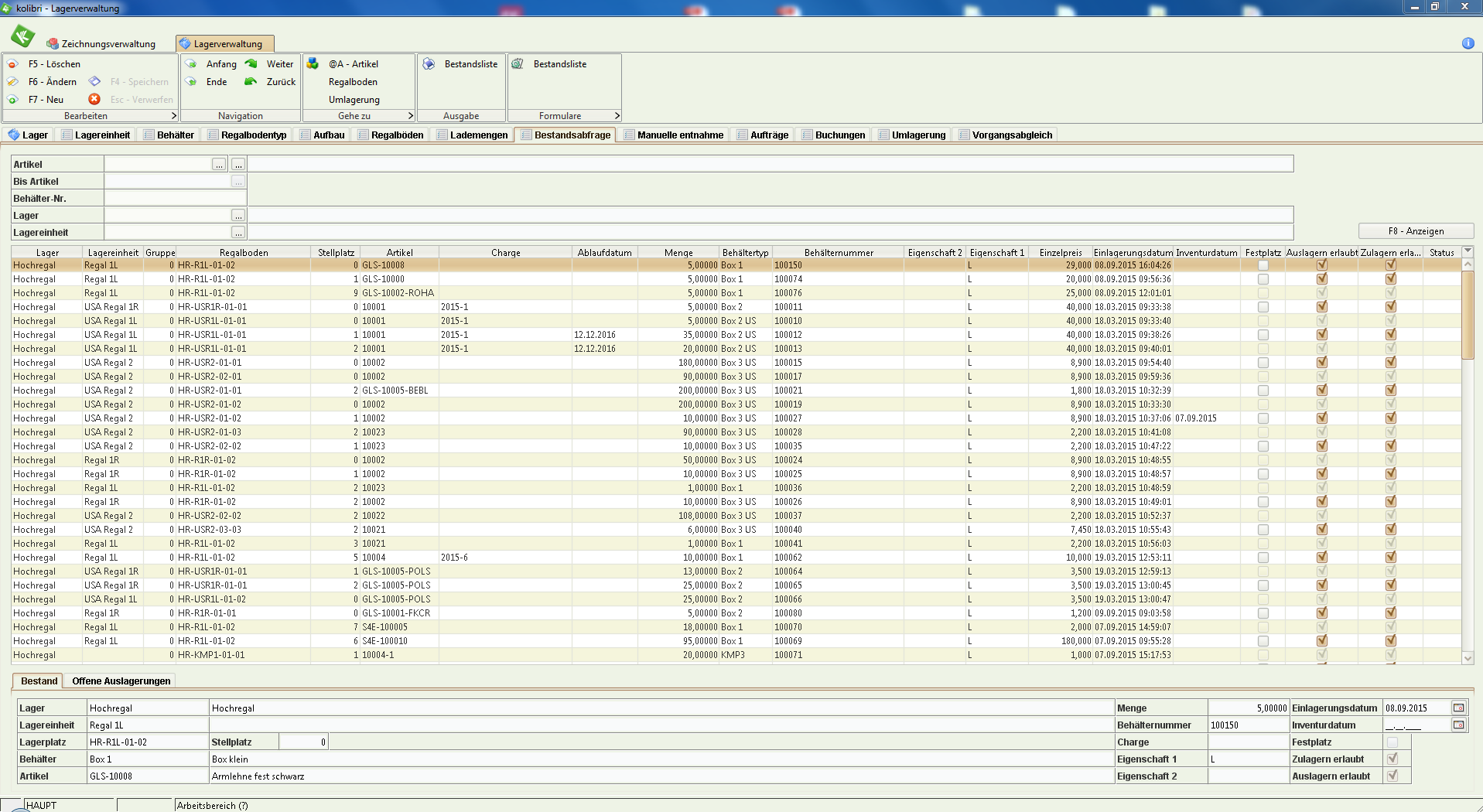Toggle Auslagern erlaubt checkbox for container 100012

tap(1322, 335)
